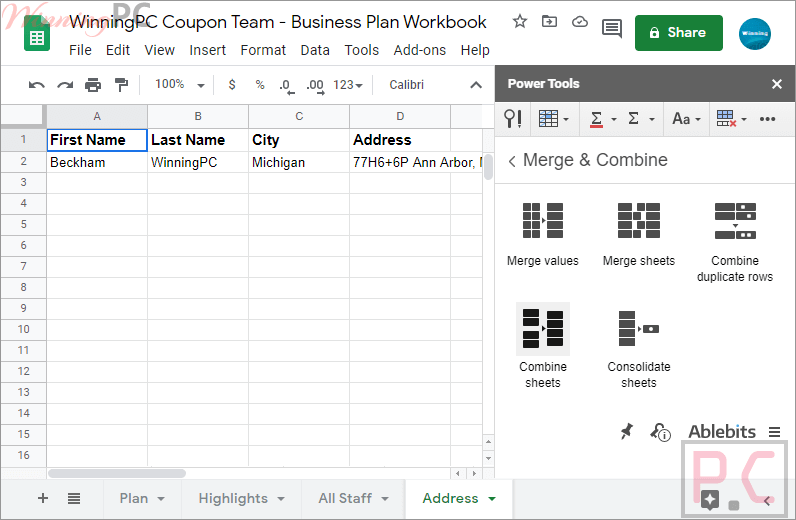
Task: Switch to the All Staff tab
Action: click(345, 499)
